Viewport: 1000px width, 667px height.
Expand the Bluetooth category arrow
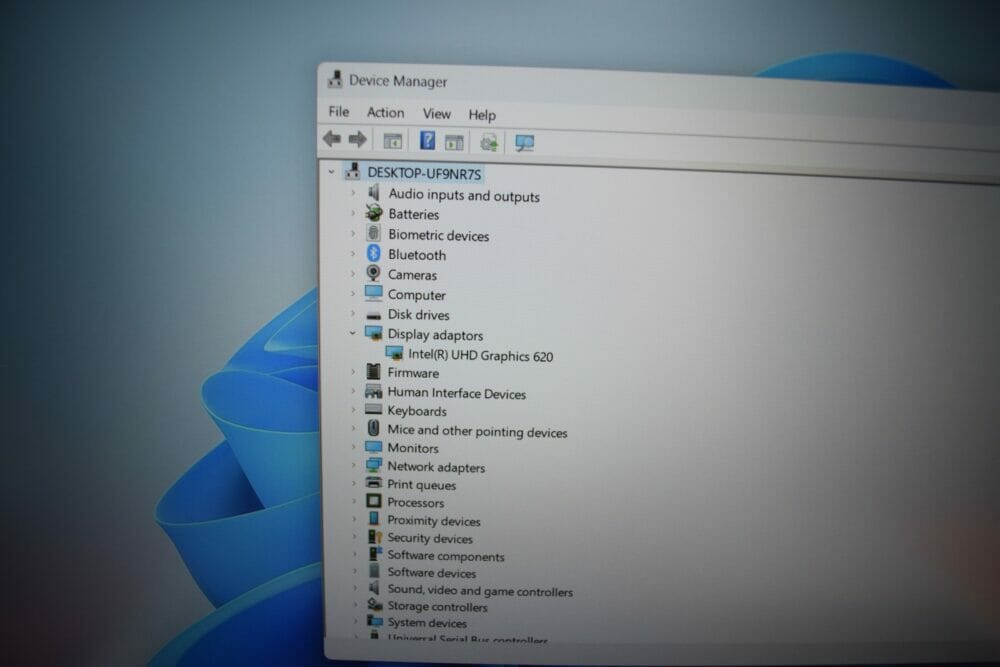tap(353, 253)
